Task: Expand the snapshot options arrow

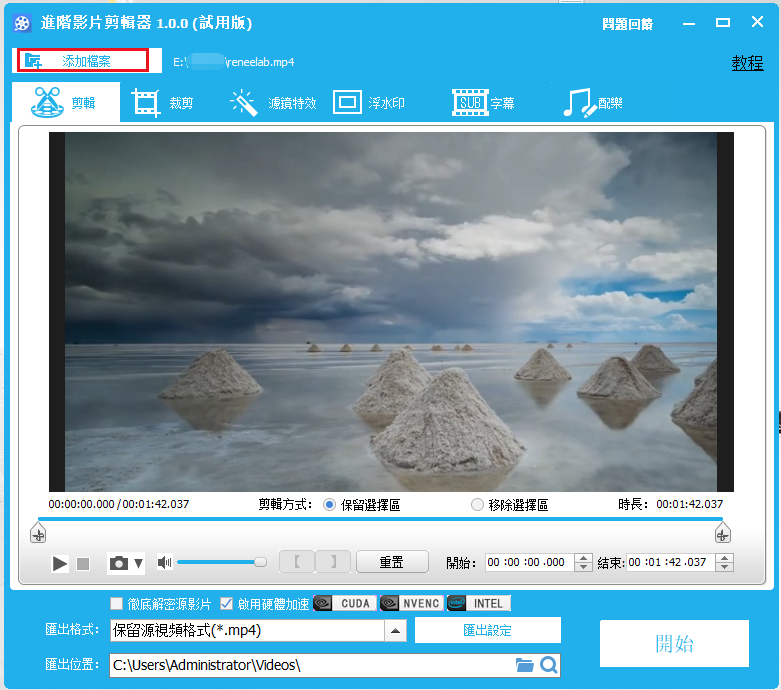Action: pyautogui.click(x=138, y=563)
